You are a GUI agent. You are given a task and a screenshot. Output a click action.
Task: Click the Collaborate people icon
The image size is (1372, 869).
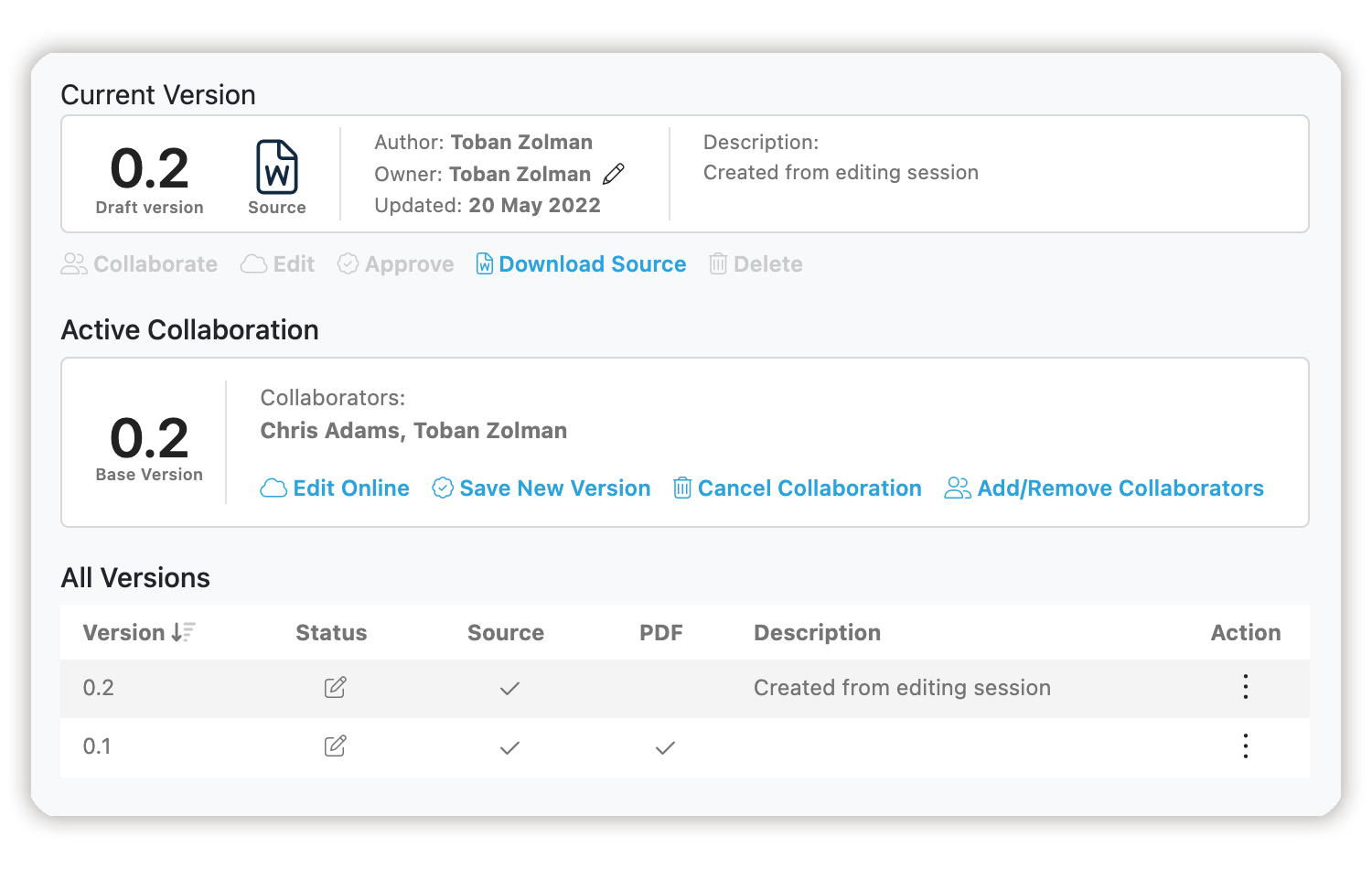[x=74, y=263]
